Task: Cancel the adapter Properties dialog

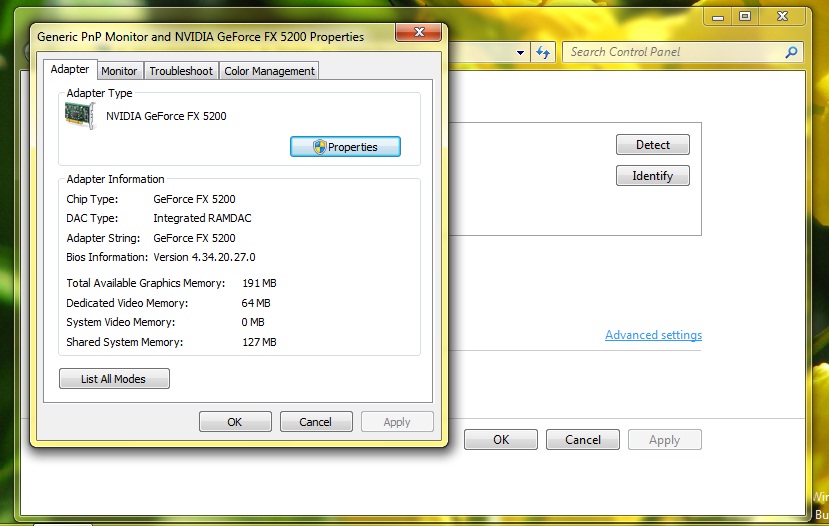Action: [x=316, y=422]
